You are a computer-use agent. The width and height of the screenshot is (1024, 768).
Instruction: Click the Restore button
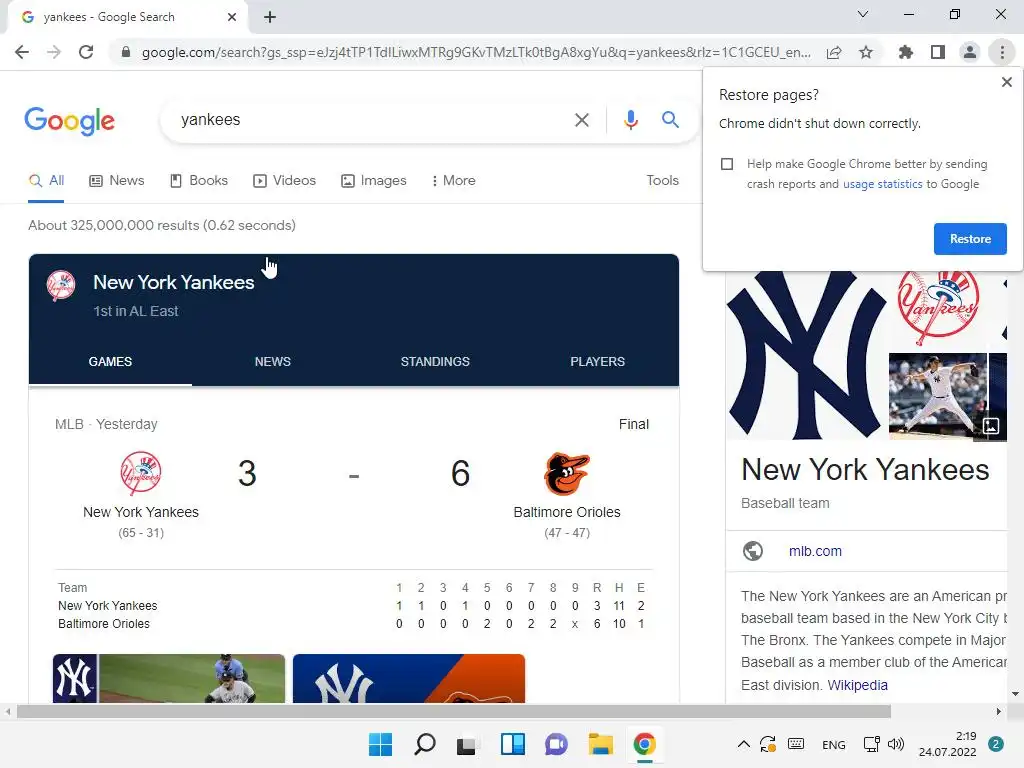tap(970, 239)
